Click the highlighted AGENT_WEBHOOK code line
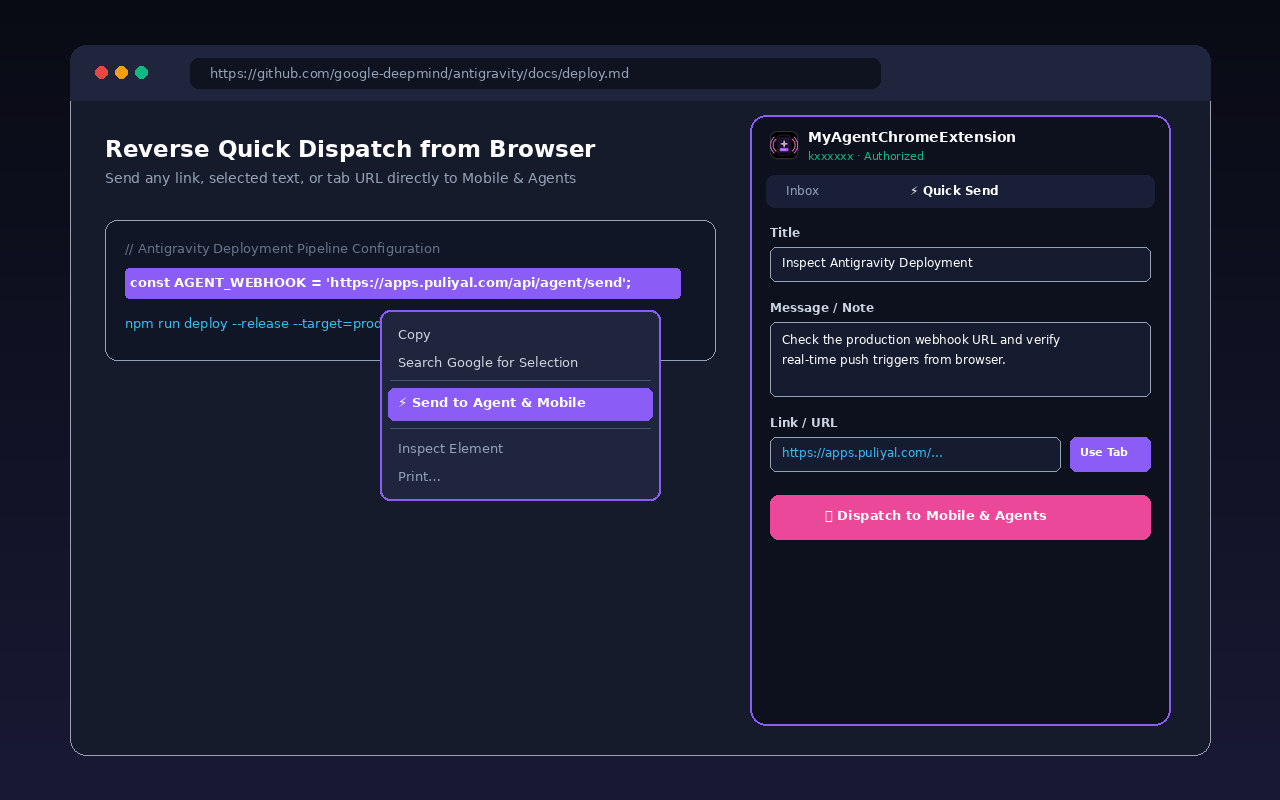This screenshot has width=1280, height=800. [x=403, y=283]
